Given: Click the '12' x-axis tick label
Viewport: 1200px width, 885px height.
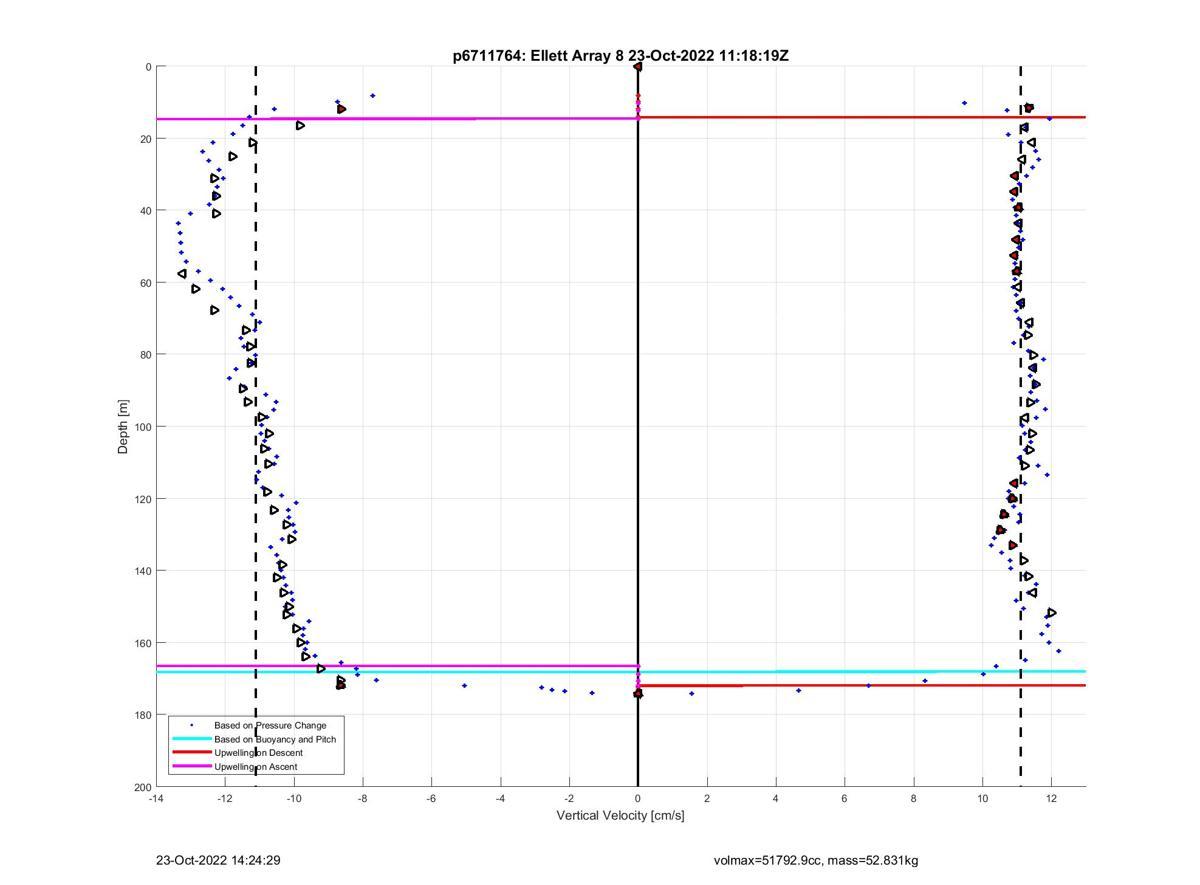Looking at the screenshot, I should coord(1052,798).
